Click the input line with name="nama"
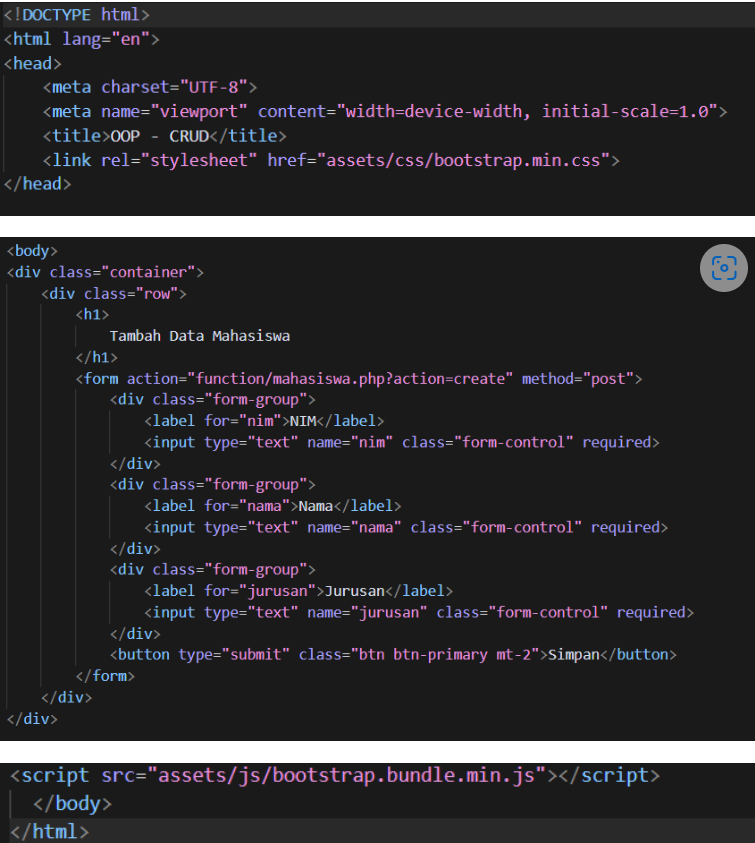The height and width of the screenshot is (843, 755). 405,527
